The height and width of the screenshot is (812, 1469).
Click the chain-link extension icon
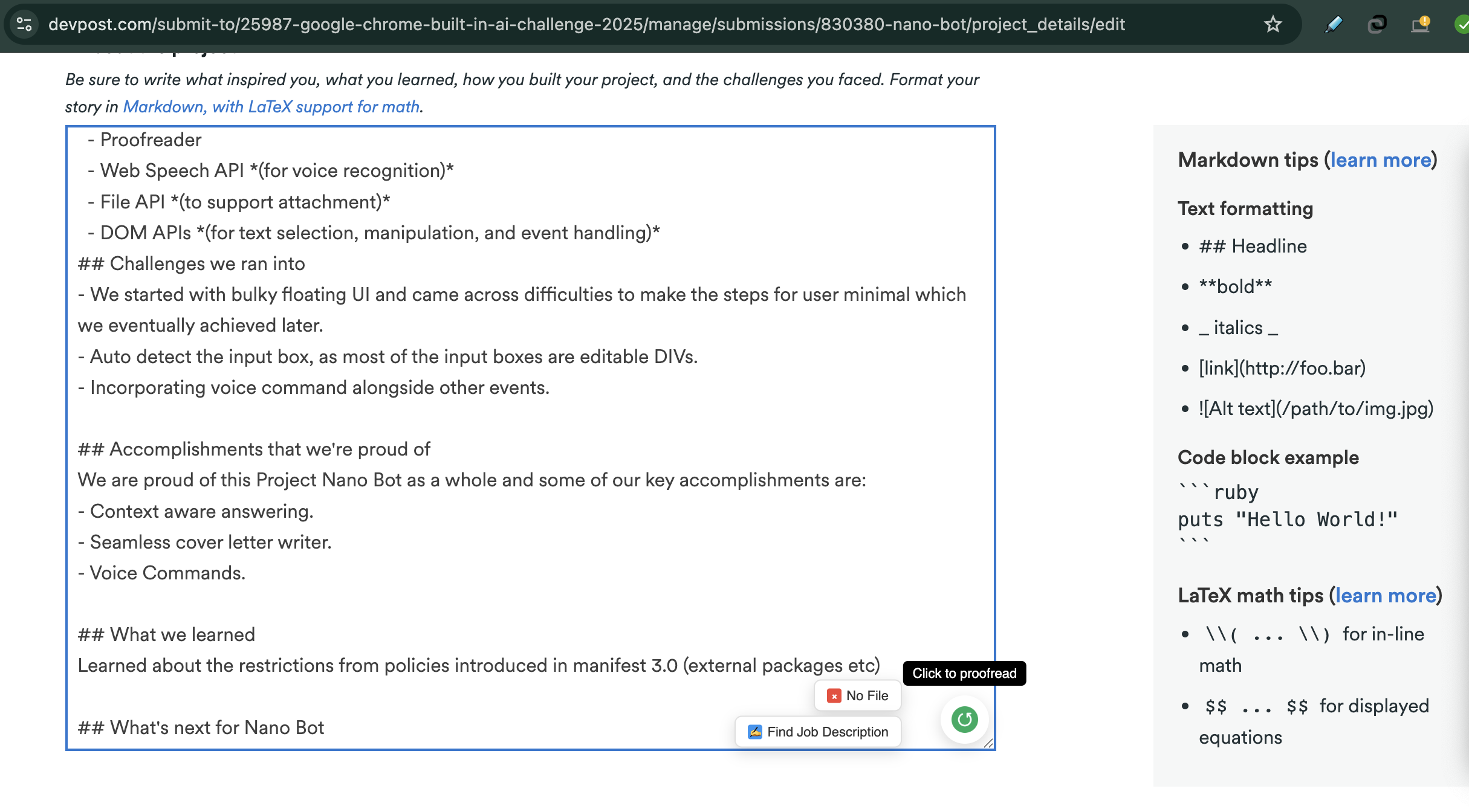[x=1377, y=24]
